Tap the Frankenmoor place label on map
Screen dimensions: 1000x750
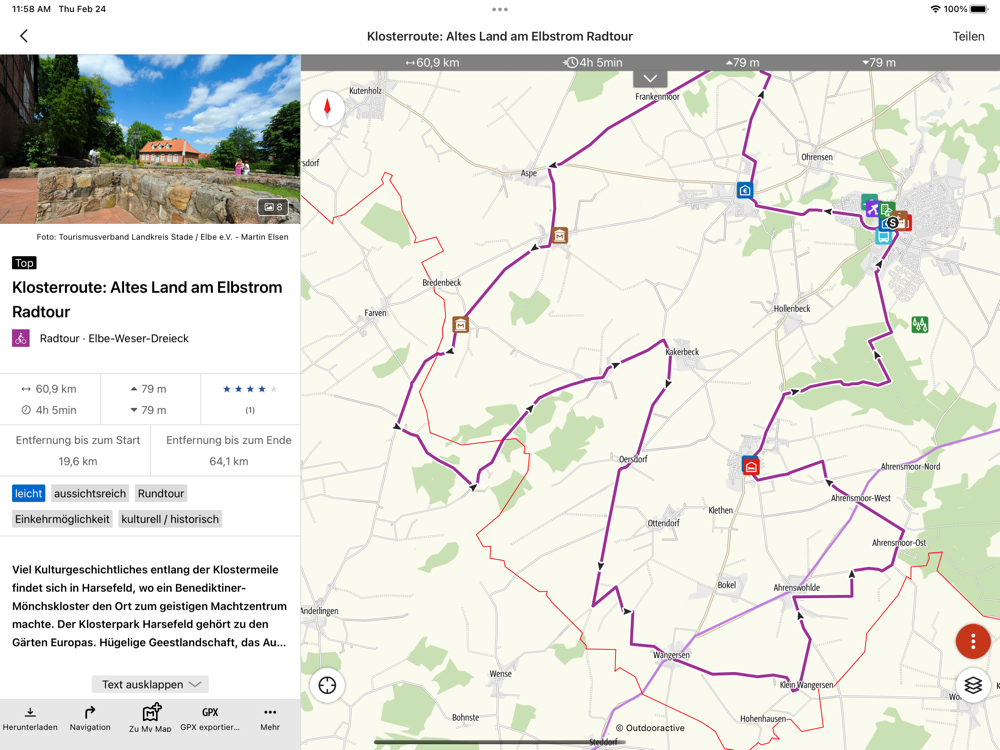pos(657,96)
